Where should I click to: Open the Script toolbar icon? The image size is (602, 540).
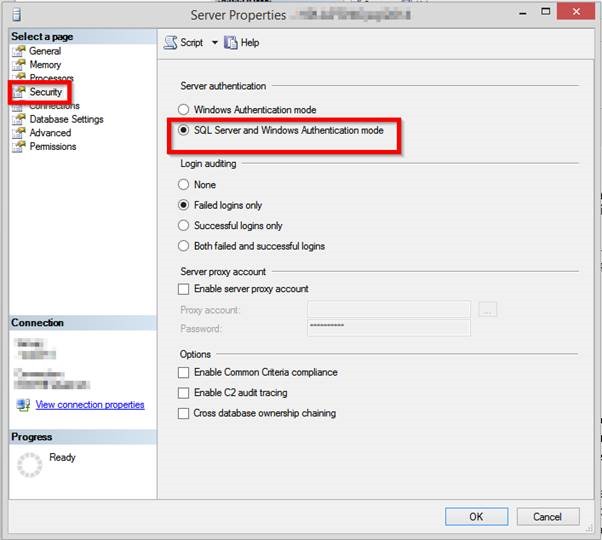point(170,43)
